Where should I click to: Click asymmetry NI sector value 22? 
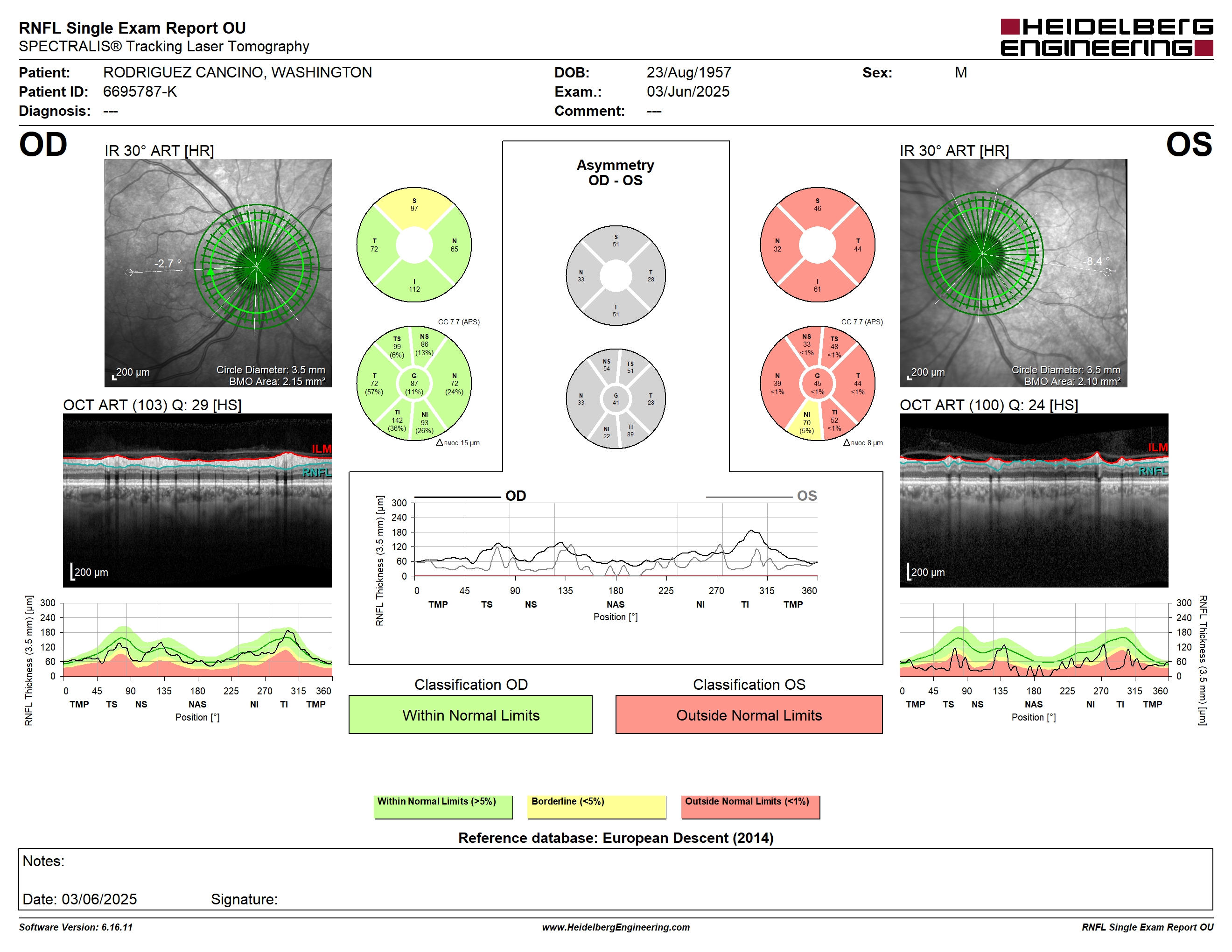click(x=606, y=436)
